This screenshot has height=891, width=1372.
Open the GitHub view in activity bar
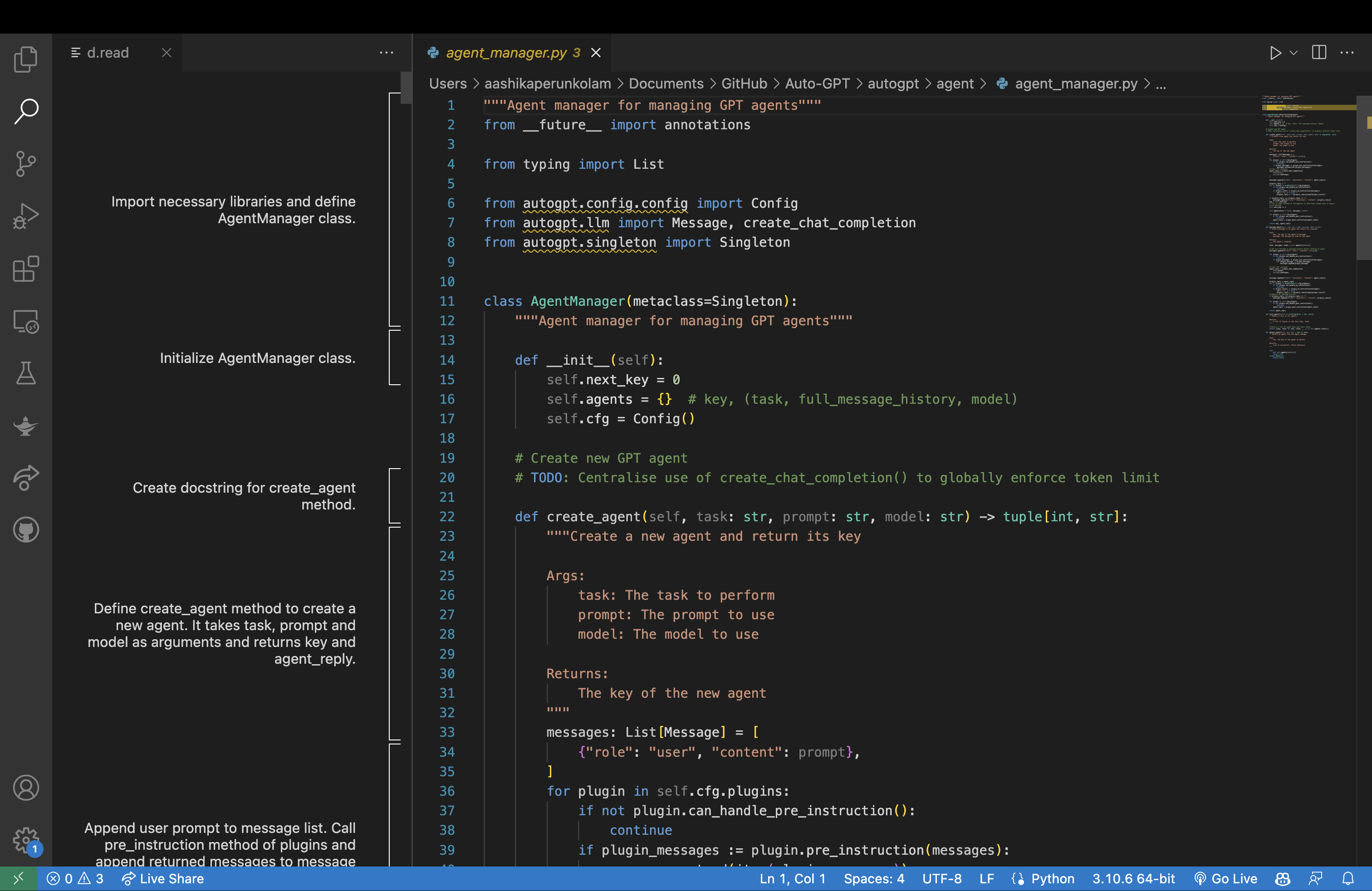(x=26, y=530)
